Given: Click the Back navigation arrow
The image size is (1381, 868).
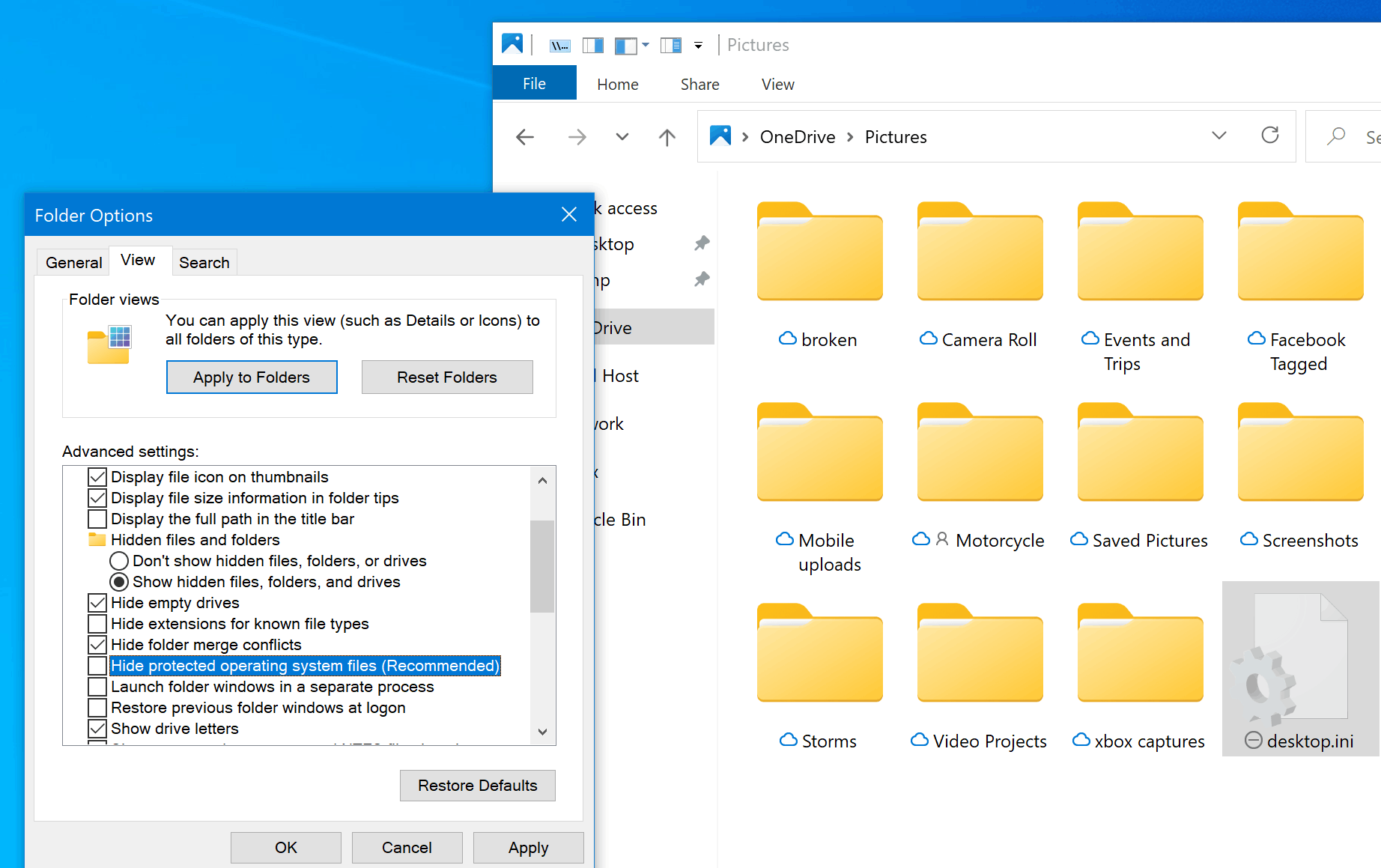Looking at the screenshot, I should point(525,136).
